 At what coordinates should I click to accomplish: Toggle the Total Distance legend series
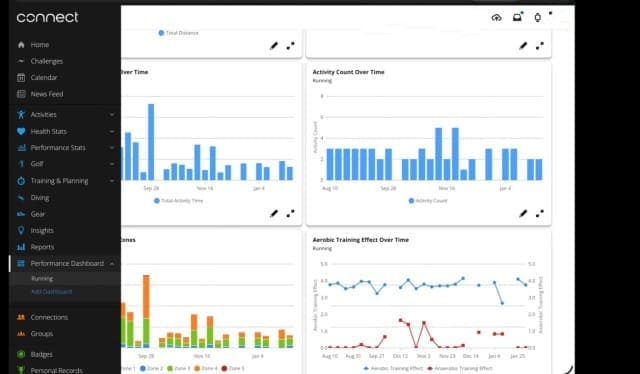coord(178,33)
